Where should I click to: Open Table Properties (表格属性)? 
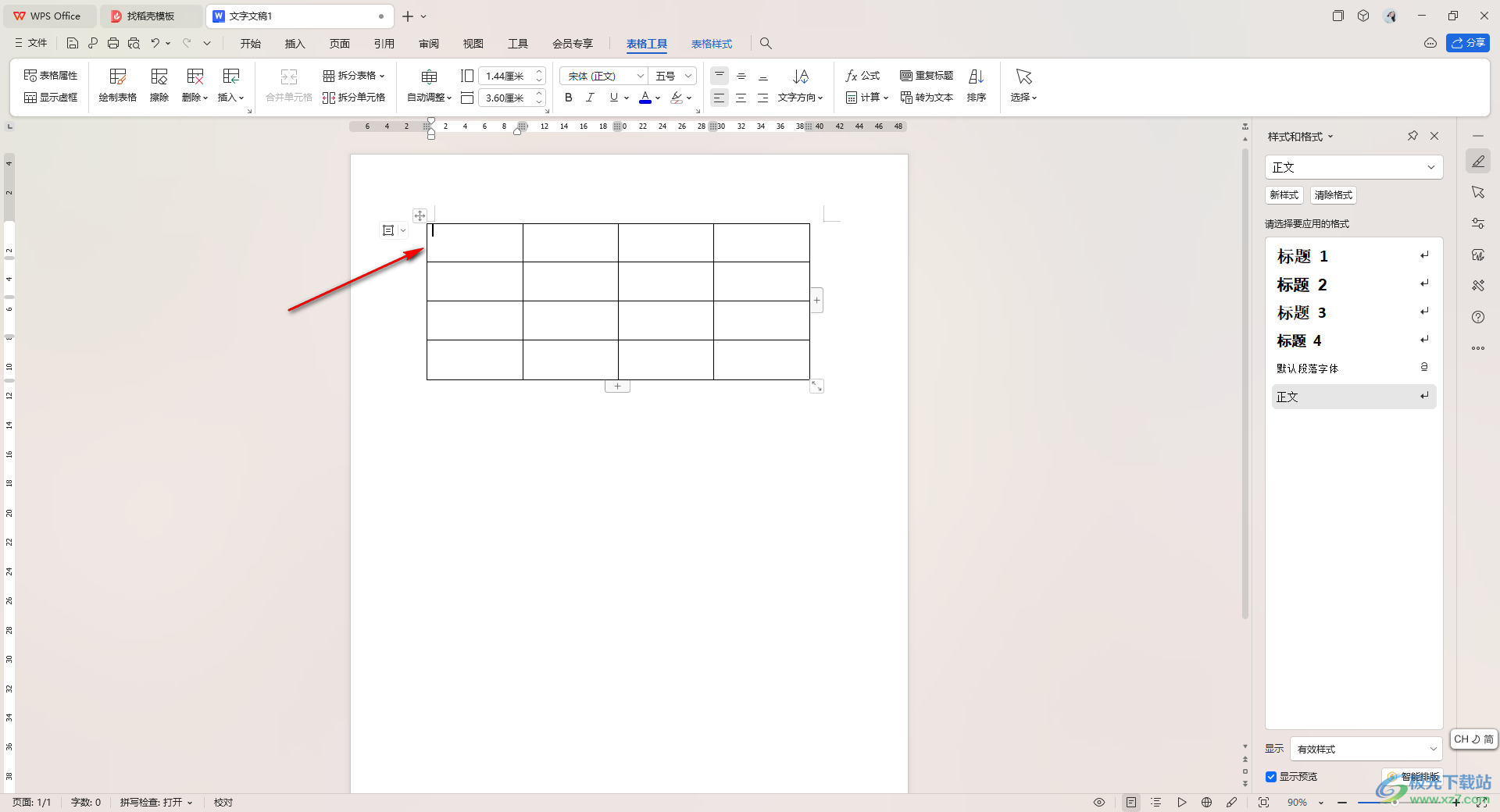point(51,76)
